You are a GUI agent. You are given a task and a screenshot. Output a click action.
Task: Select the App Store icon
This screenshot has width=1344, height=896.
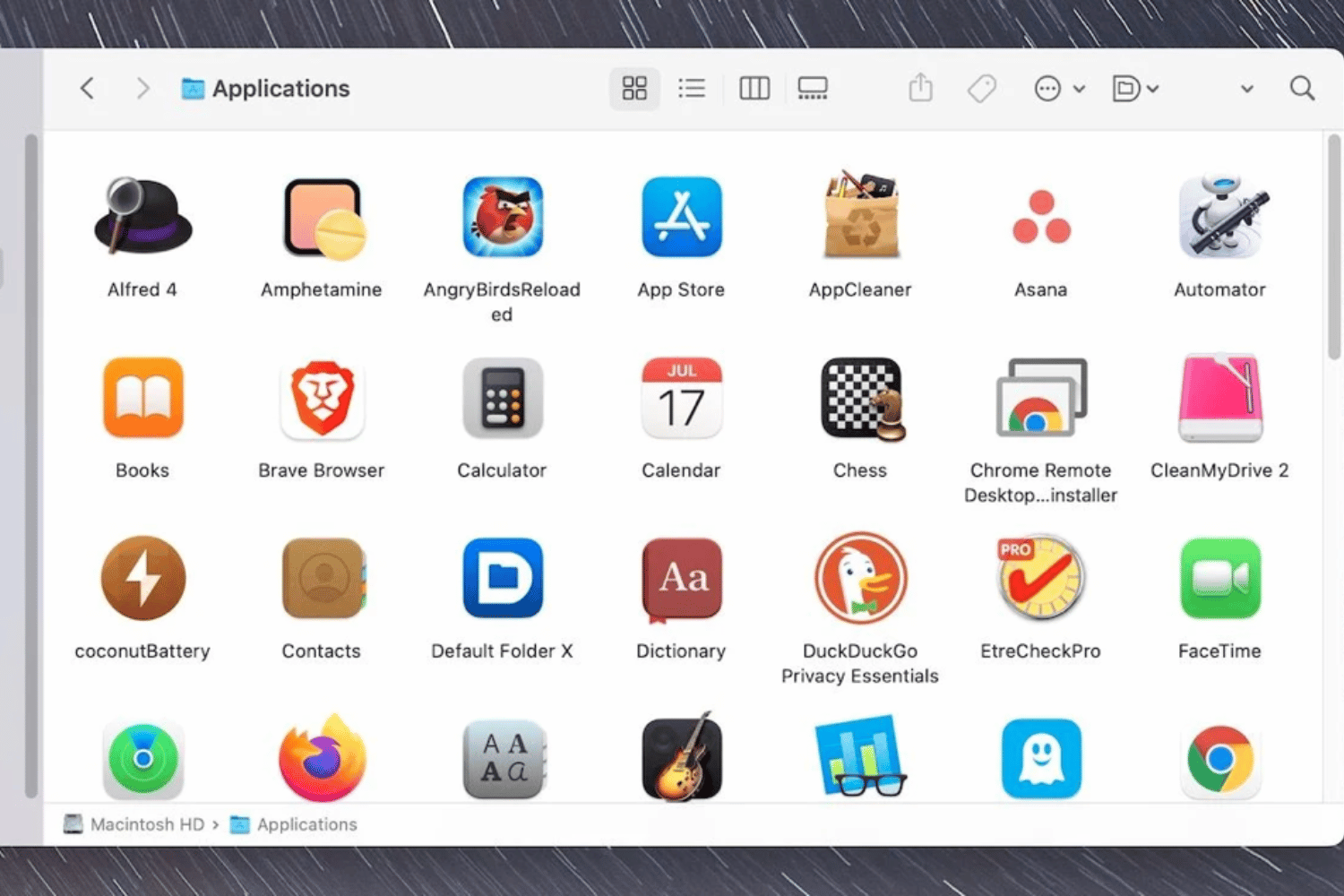point(682,217)
